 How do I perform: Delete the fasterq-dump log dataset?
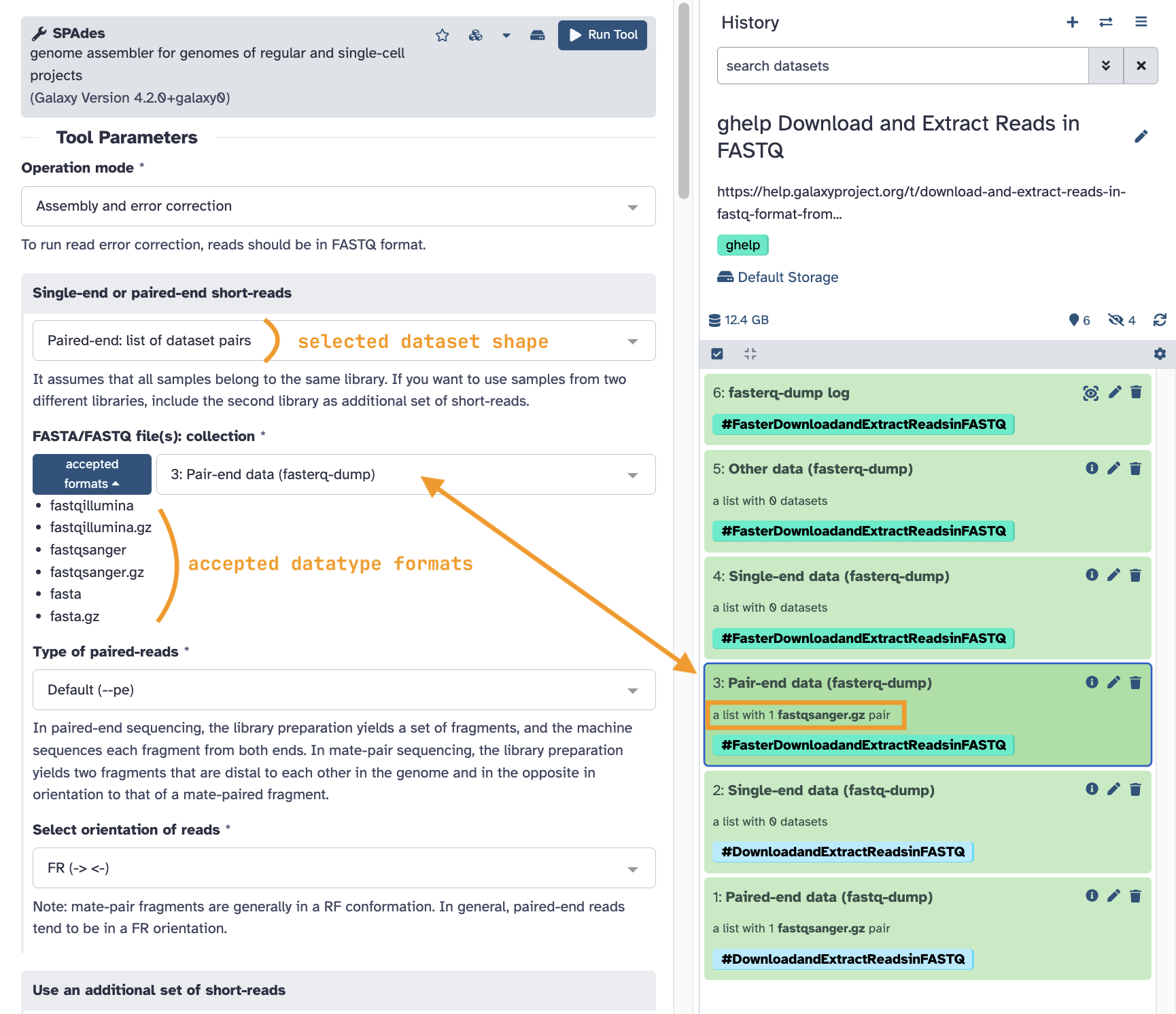(x=1136, y=392)
